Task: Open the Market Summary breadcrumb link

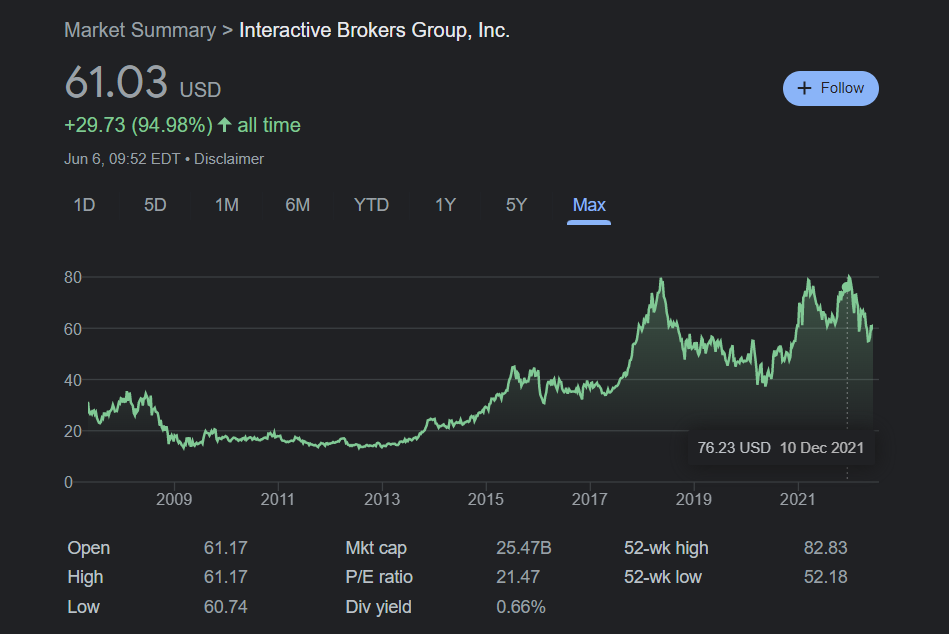Action: (140, 30)
